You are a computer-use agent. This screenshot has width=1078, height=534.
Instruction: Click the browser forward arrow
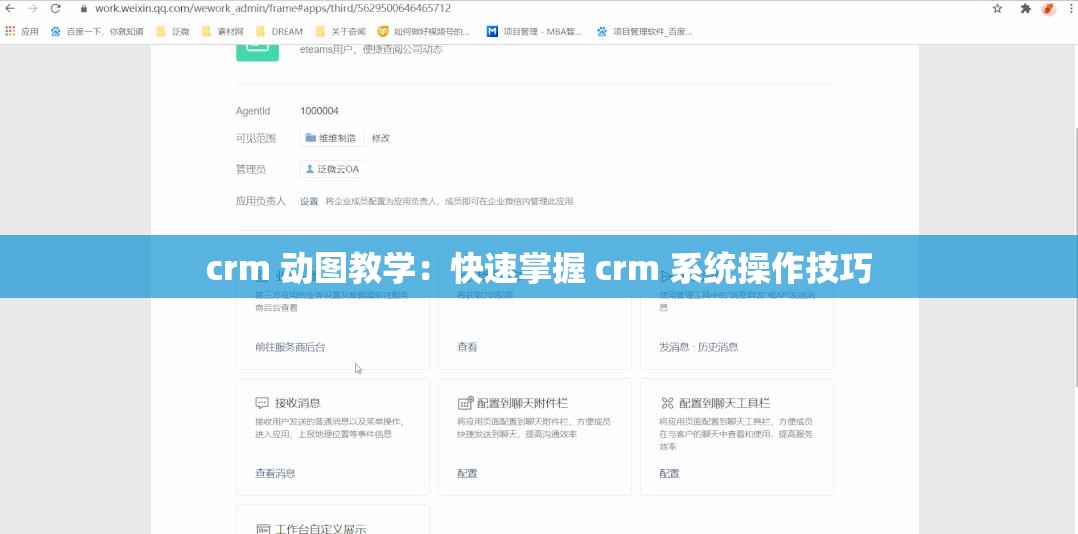(x=32, y=9)
